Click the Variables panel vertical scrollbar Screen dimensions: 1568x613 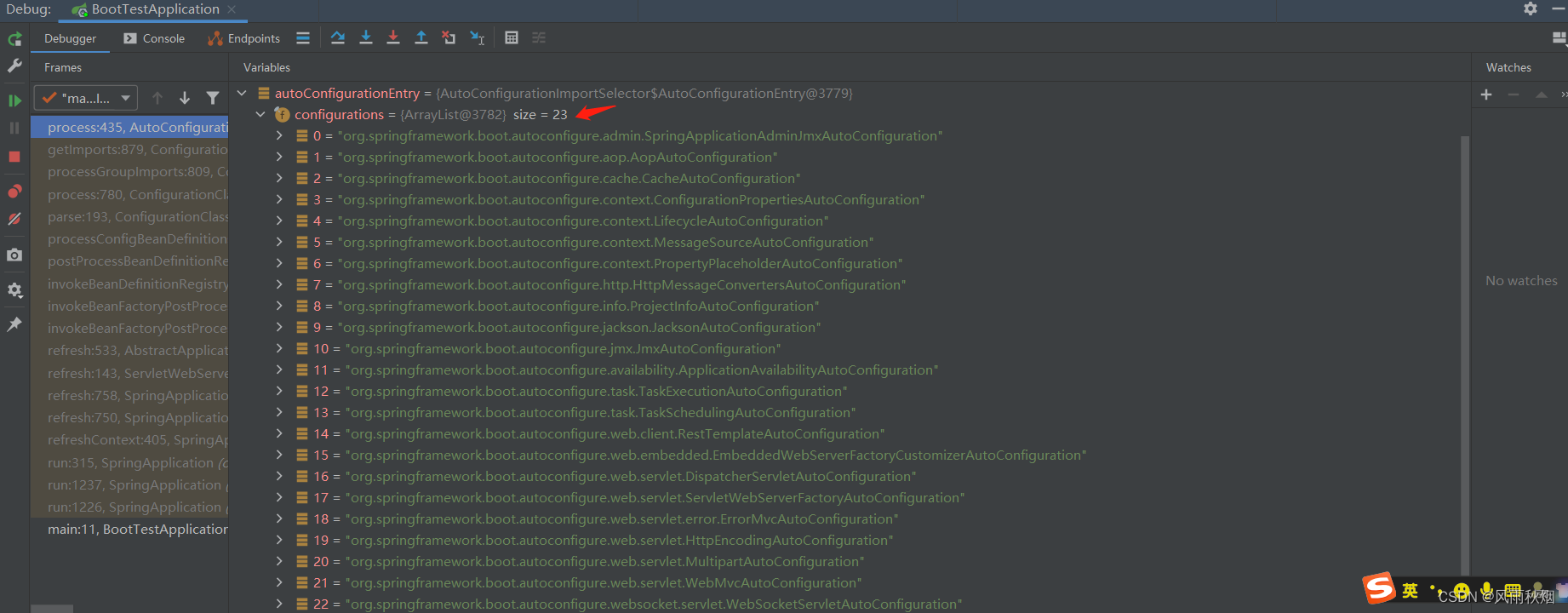[1465, 354]
